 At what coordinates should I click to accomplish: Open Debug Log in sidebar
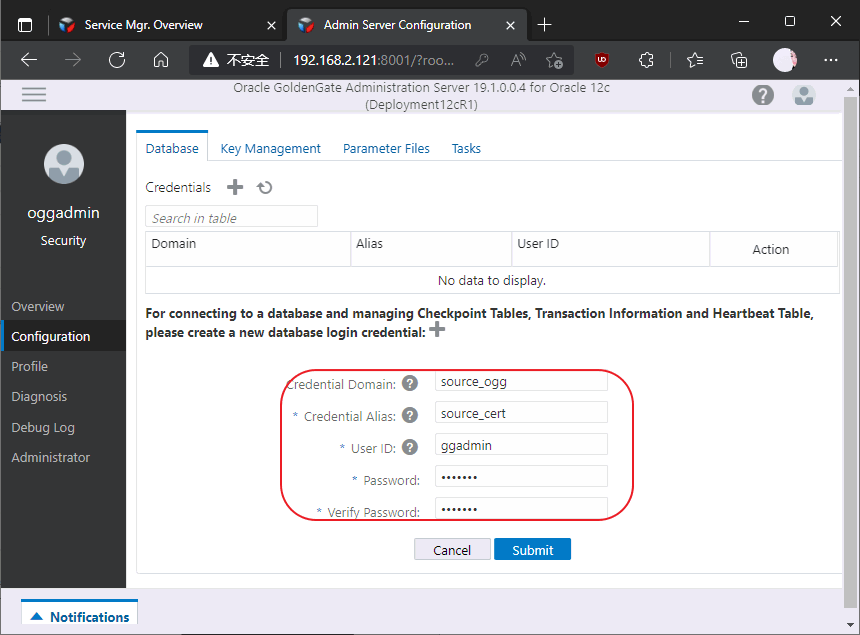pyautogui.click(x=43, y=427)
